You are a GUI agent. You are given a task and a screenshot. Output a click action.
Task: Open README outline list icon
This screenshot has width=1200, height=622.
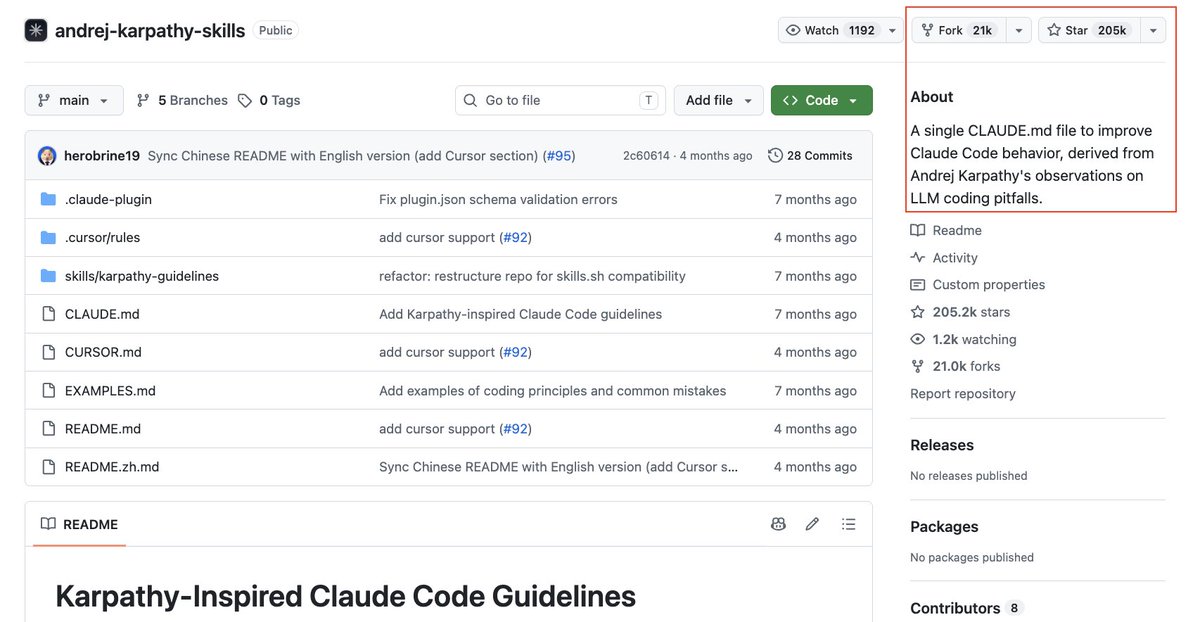pos(849,524)
